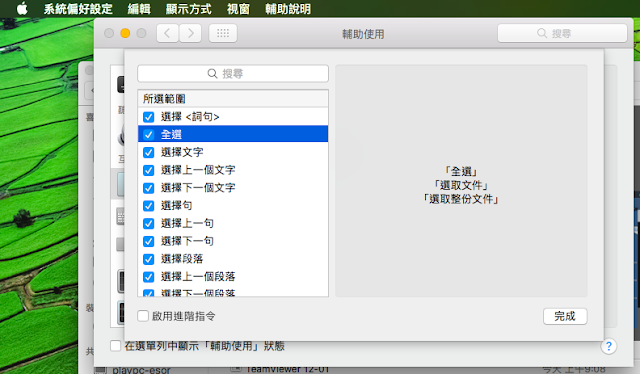The height and width of the screenshot is (374, 640).
Task: Select the 選擇段落 command row
Action: [x=233, y=259]
